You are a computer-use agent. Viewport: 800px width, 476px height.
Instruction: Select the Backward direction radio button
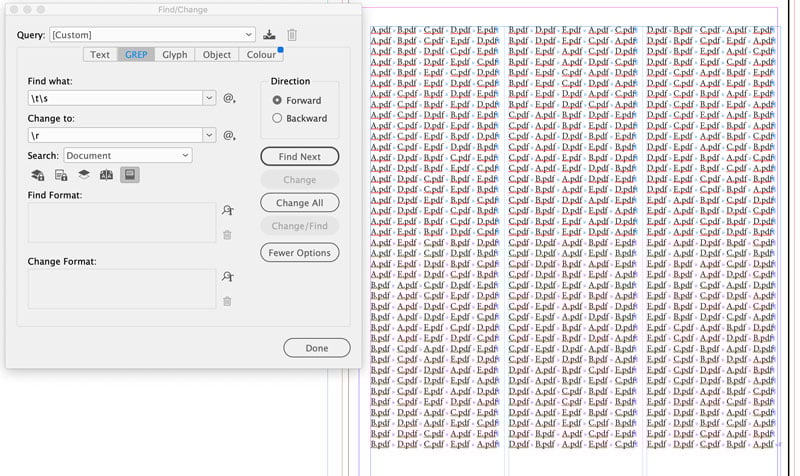pyautogui.click(x=278, y=118)
